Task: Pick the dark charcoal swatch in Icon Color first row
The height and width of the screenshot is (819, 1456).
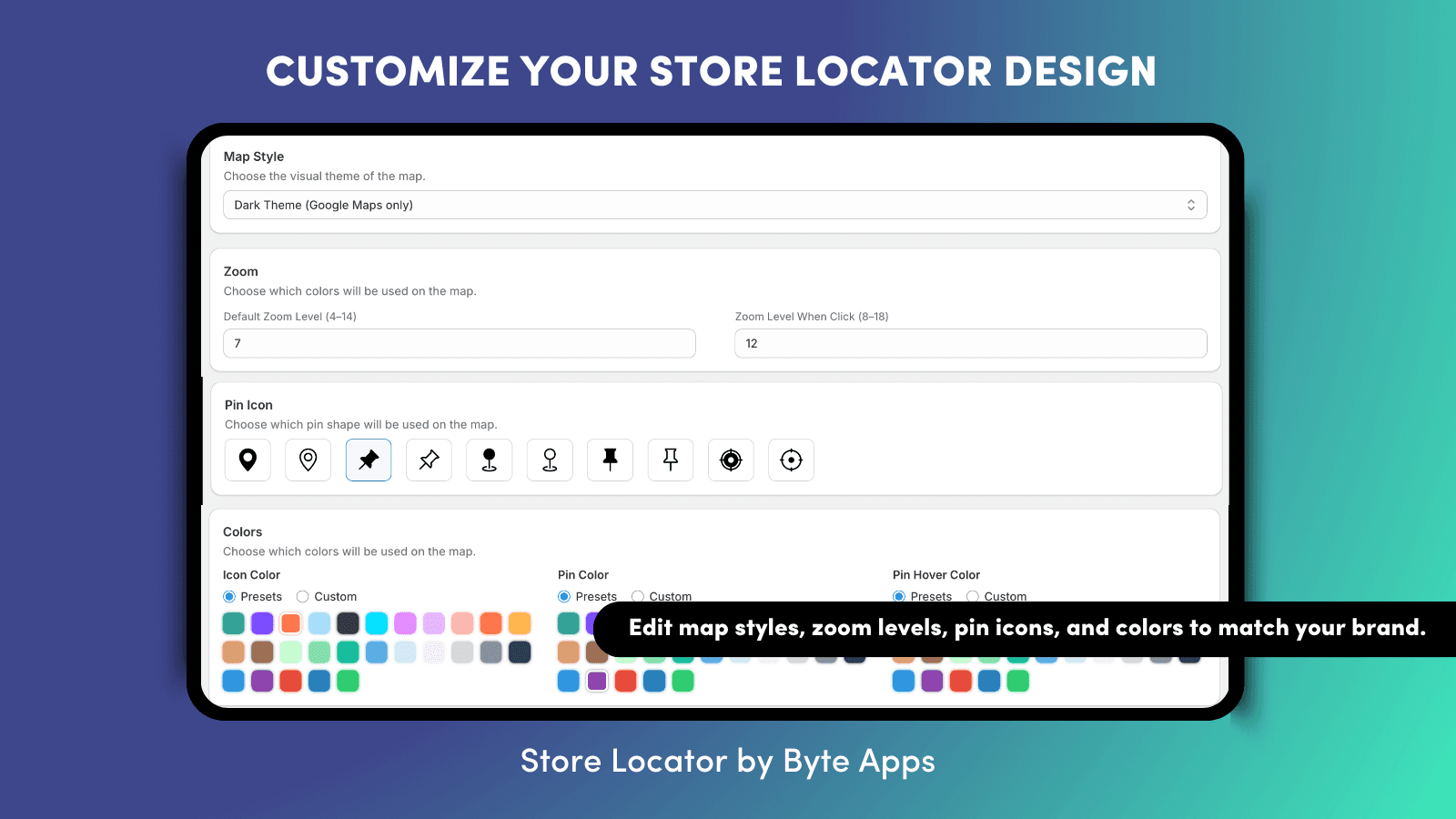Action: click(348, 623)
